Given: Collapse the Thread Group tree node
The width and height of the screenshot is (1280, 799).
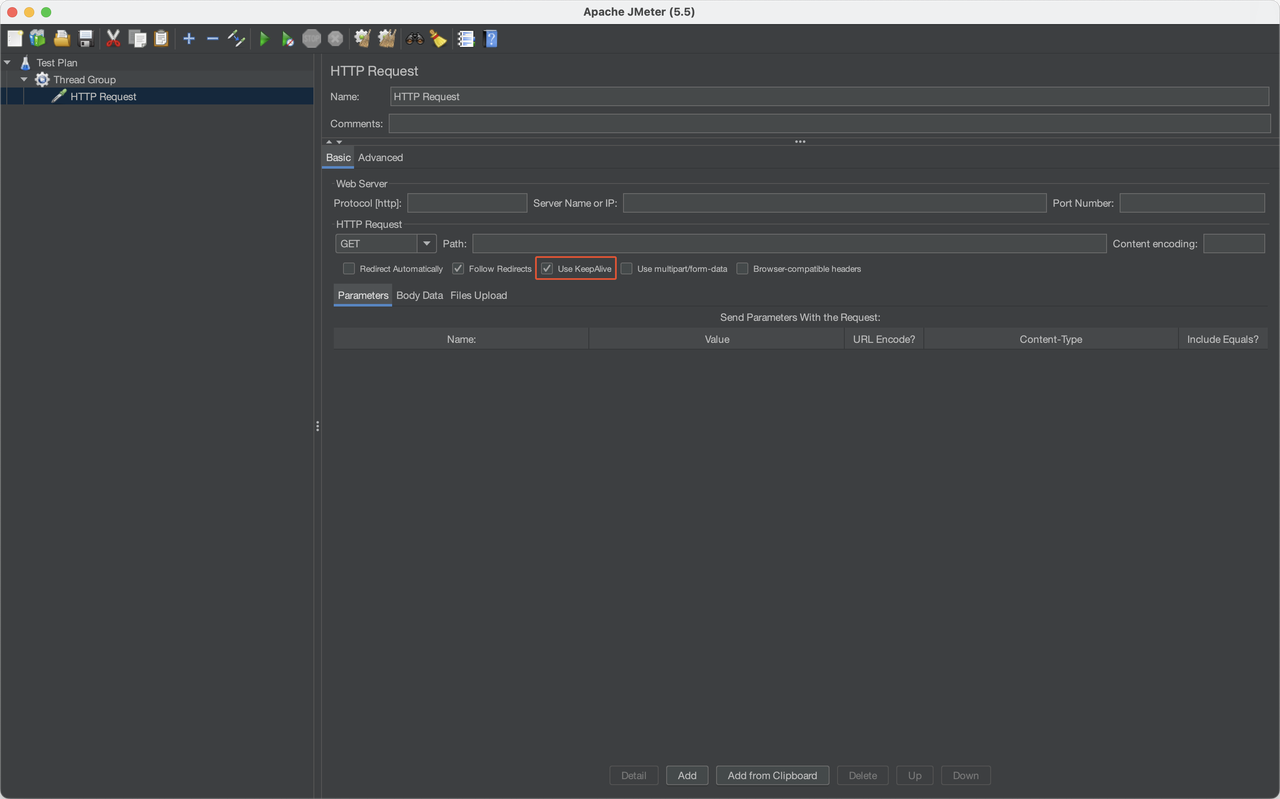Looking at the screenshot, I should (24, 79).
